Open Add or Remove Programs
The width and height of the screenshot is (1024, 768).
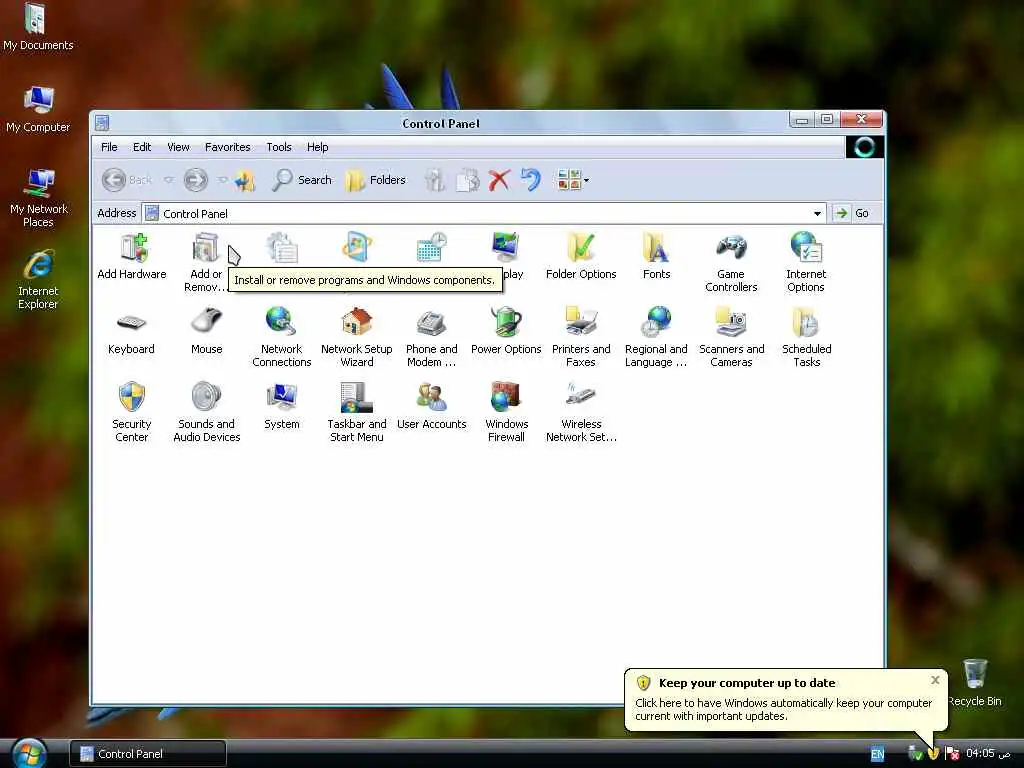(x=206, y=261)
